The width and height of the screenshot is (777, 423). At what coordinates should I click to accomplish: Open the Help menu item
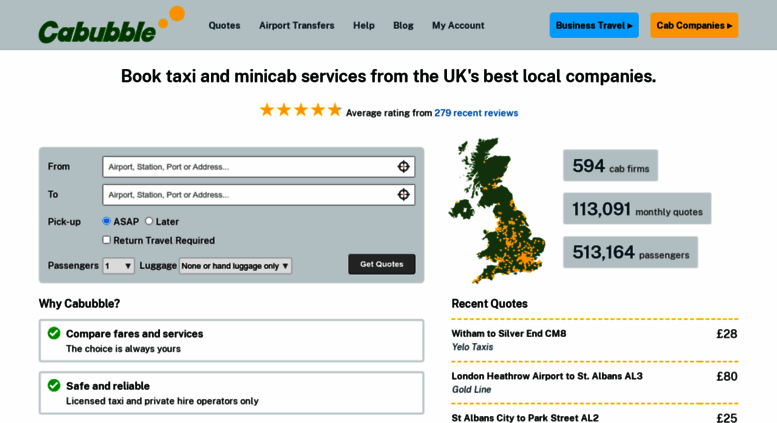point(364,25)
